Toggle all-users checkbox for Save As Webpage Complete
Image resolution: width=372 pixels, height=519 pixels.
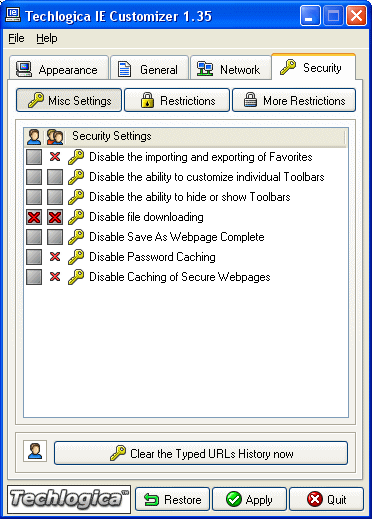click(55, 237)
